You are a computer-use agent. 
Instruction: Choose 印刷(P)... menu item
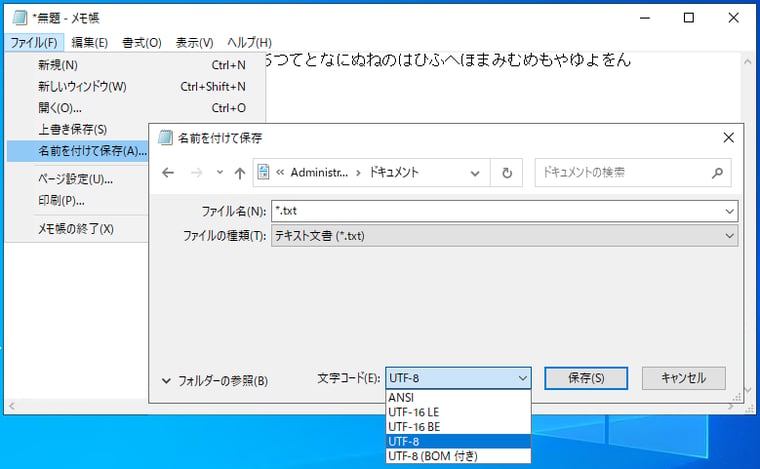point(78,201)
